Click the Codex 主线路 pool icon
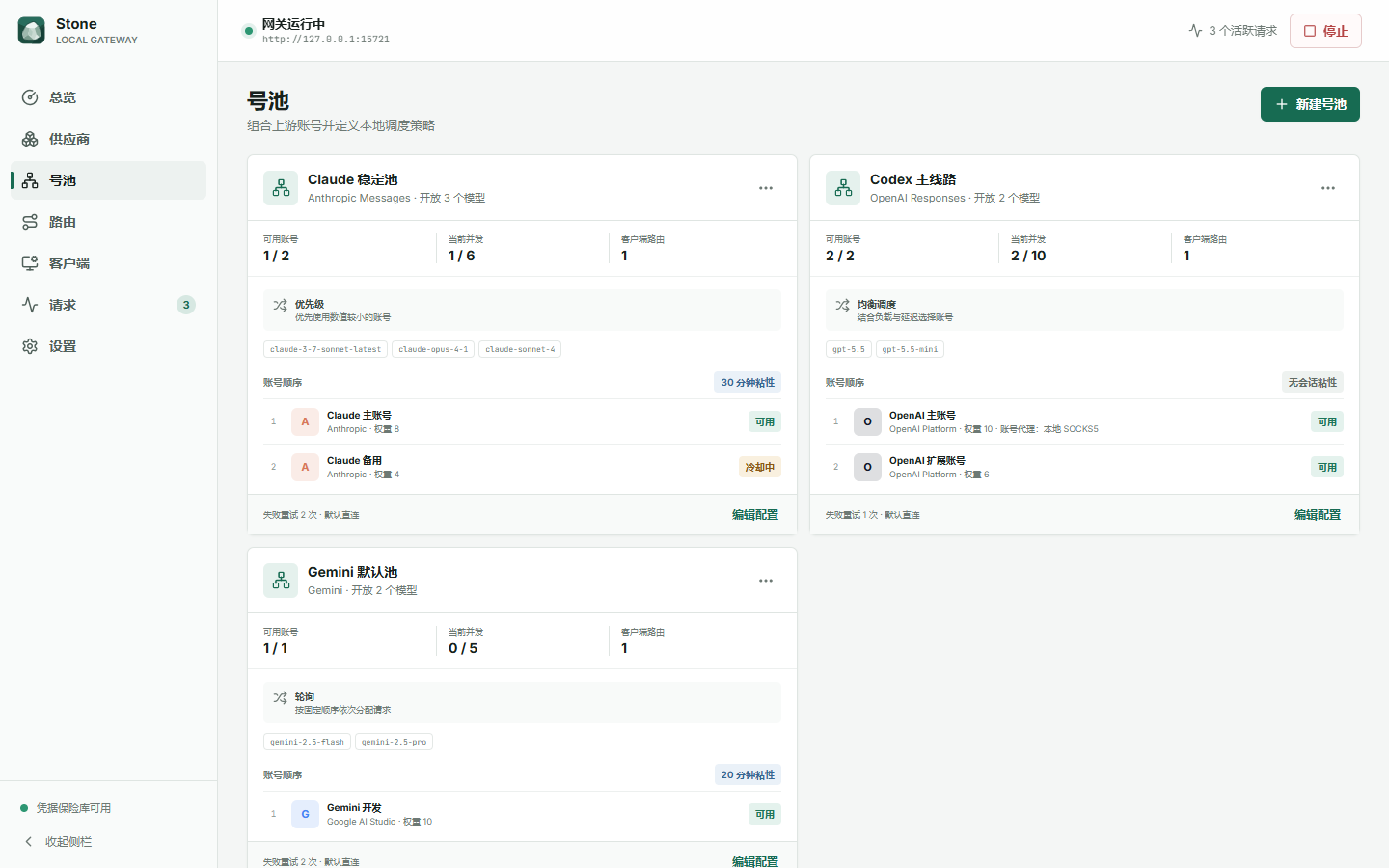The height and width of the screenshot is (868, 1389). point(843,188)
